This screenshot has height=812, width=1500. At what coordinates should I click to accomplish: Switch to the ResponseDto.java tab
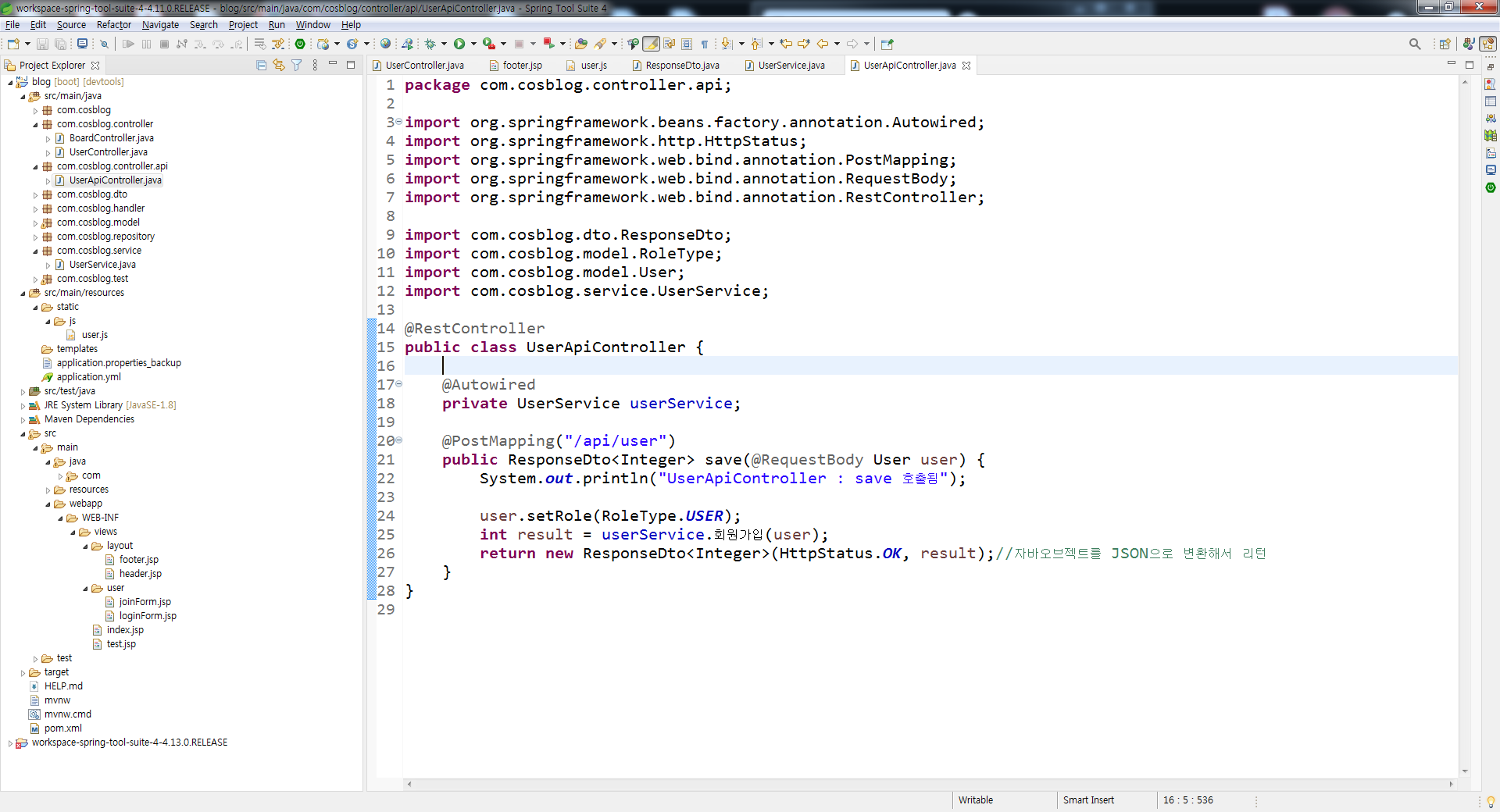[682, 66]
